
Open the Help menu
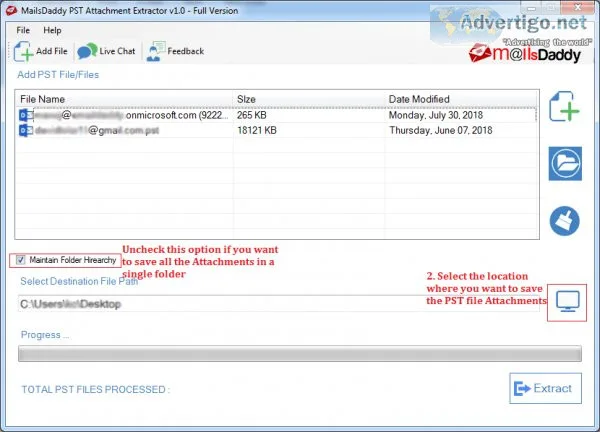pos(52,30)
